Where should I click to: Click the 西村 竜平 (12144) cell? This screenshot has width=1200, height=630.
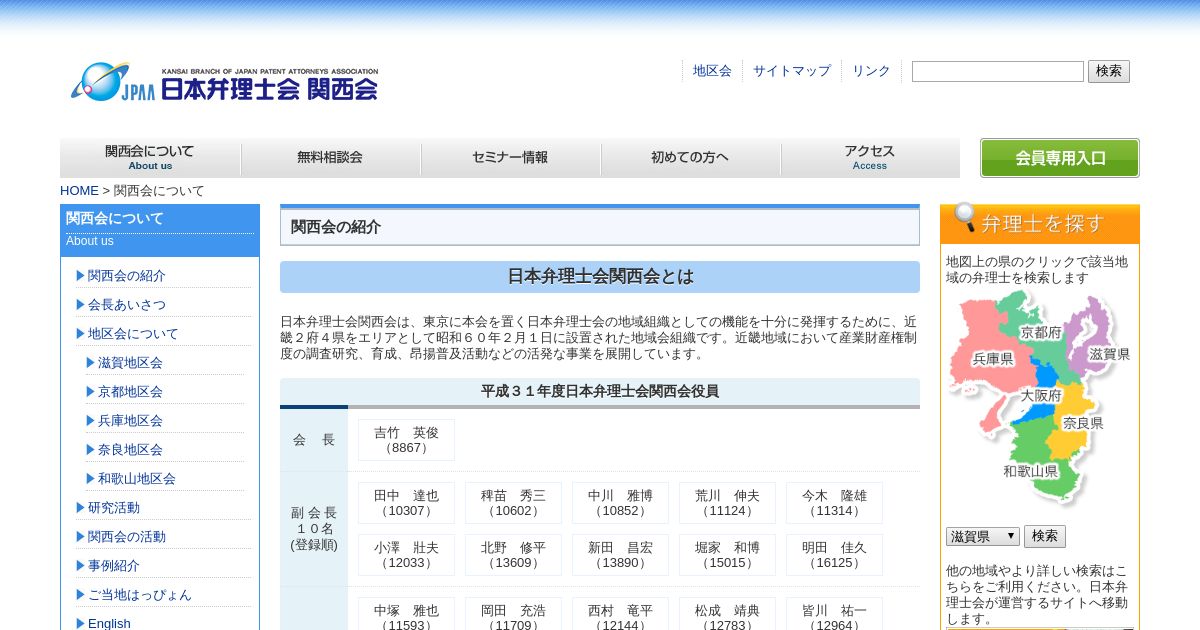coord(620,614)
